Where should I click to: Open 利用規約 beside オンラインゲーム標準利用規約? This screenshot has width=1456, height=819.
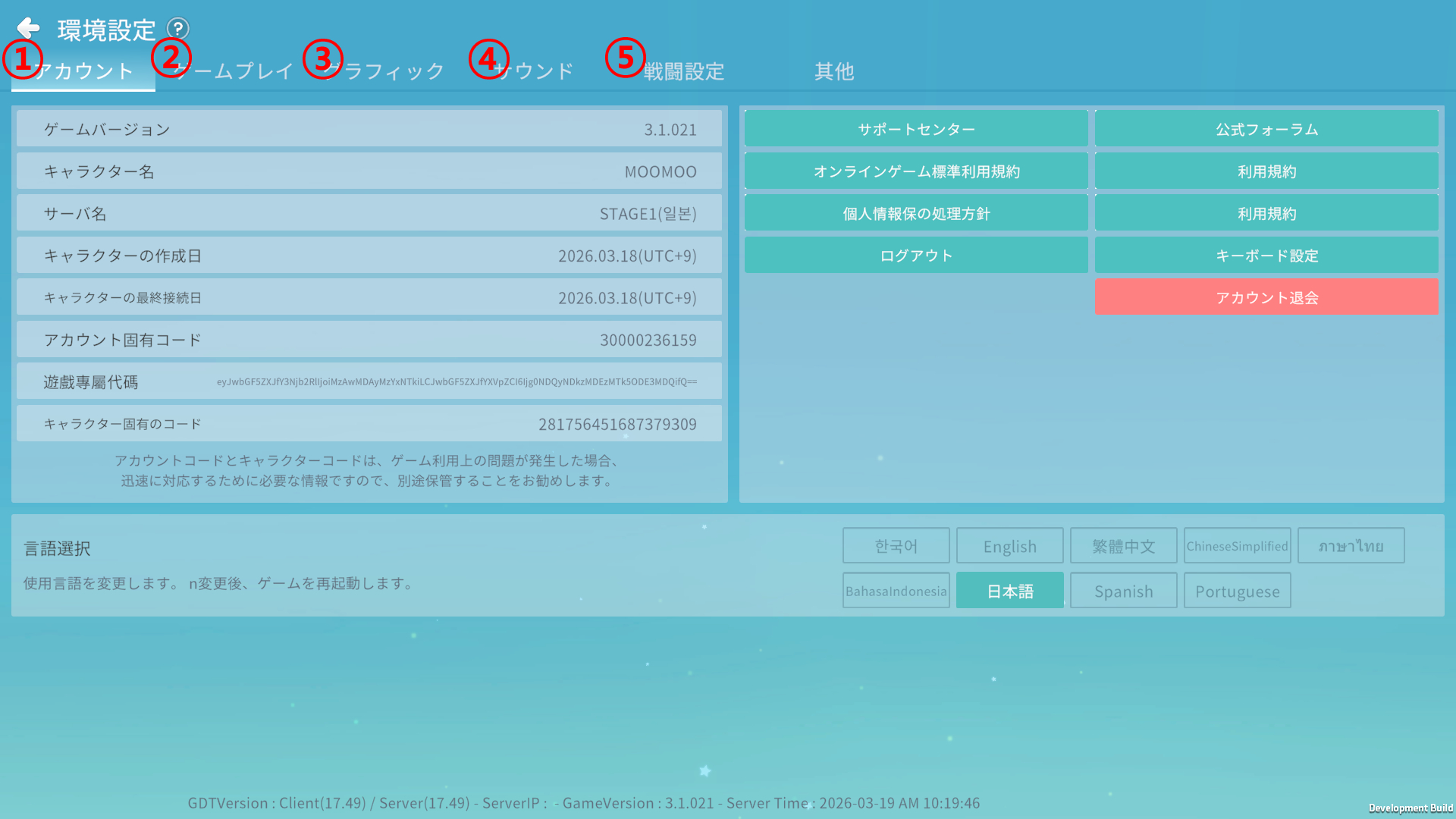(1266, 171)
